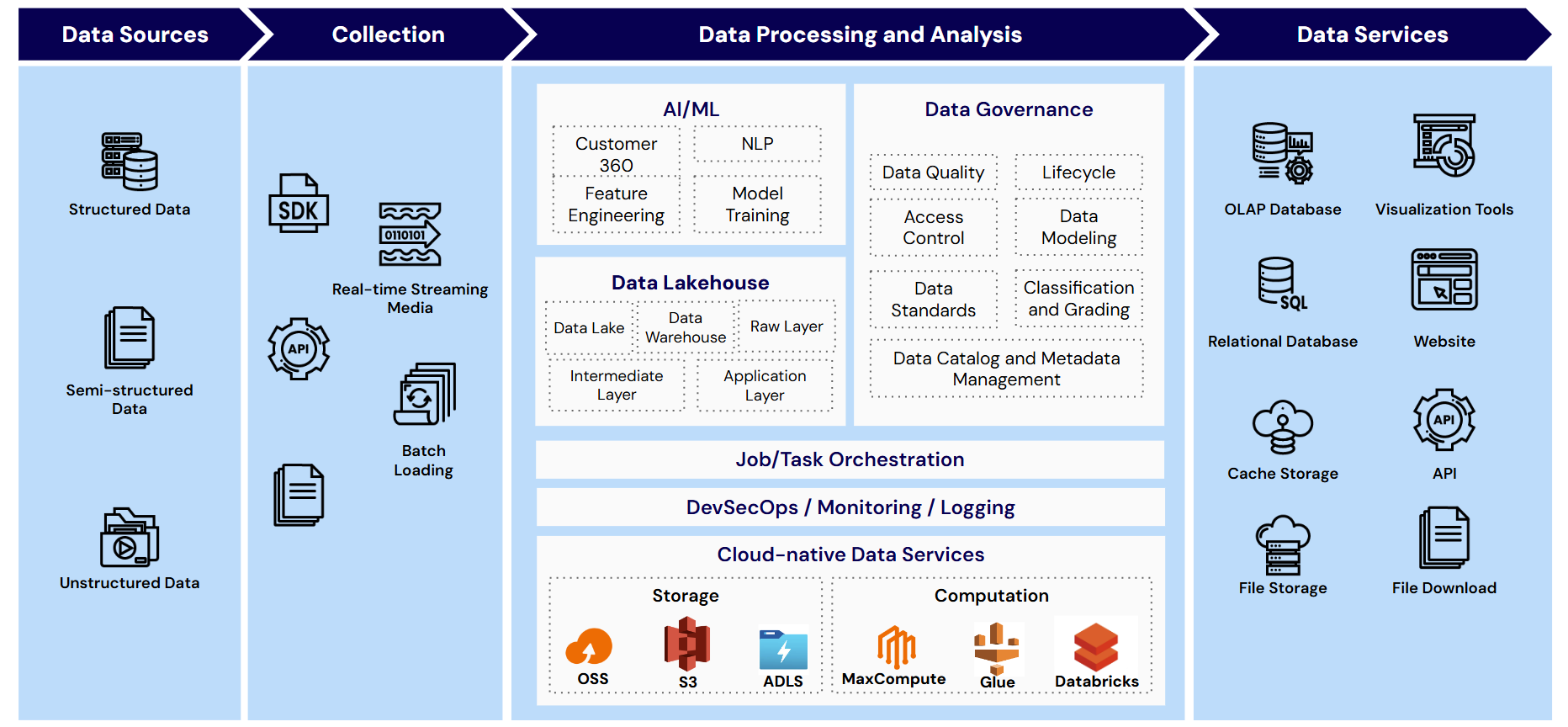Click the Structured Data database icon
Viewport: 1568px width, 727px height.
(130, 162)
